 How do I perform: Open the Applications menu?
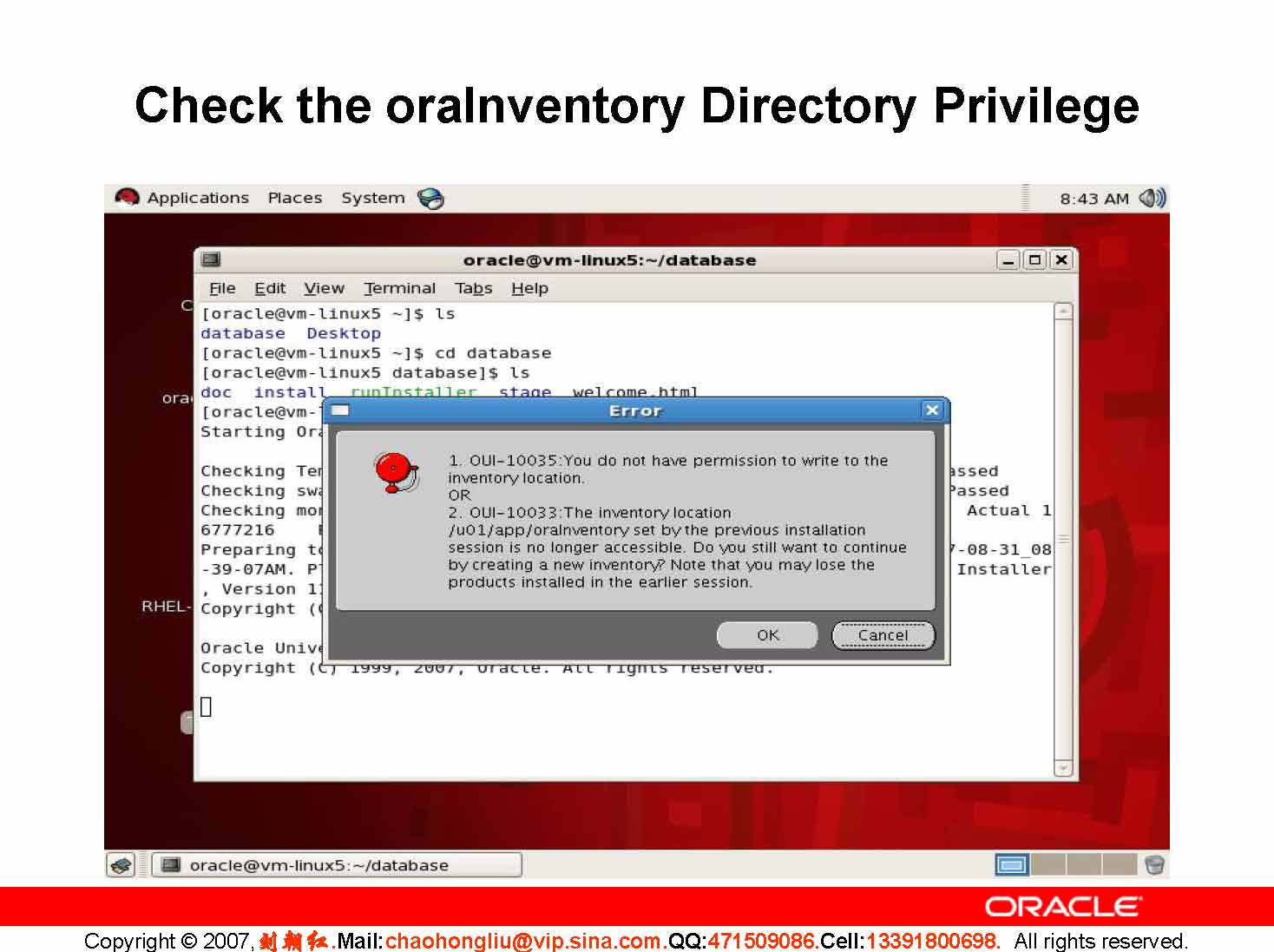pyautogui.click(x=198, y=198)
